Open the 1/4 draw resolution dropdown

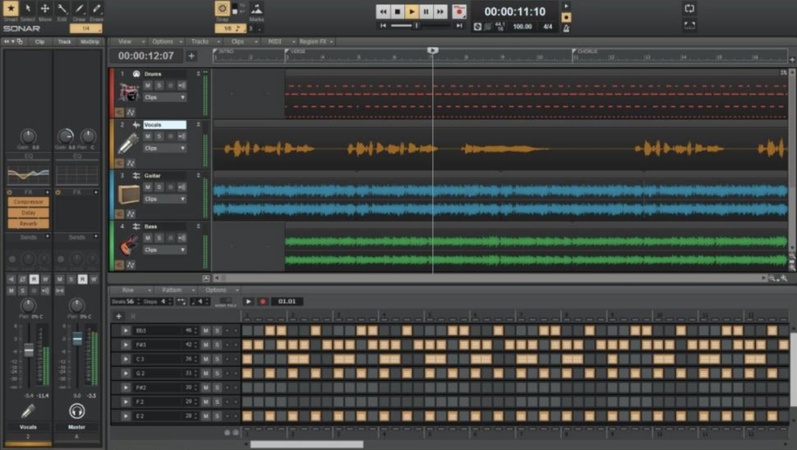86,28
